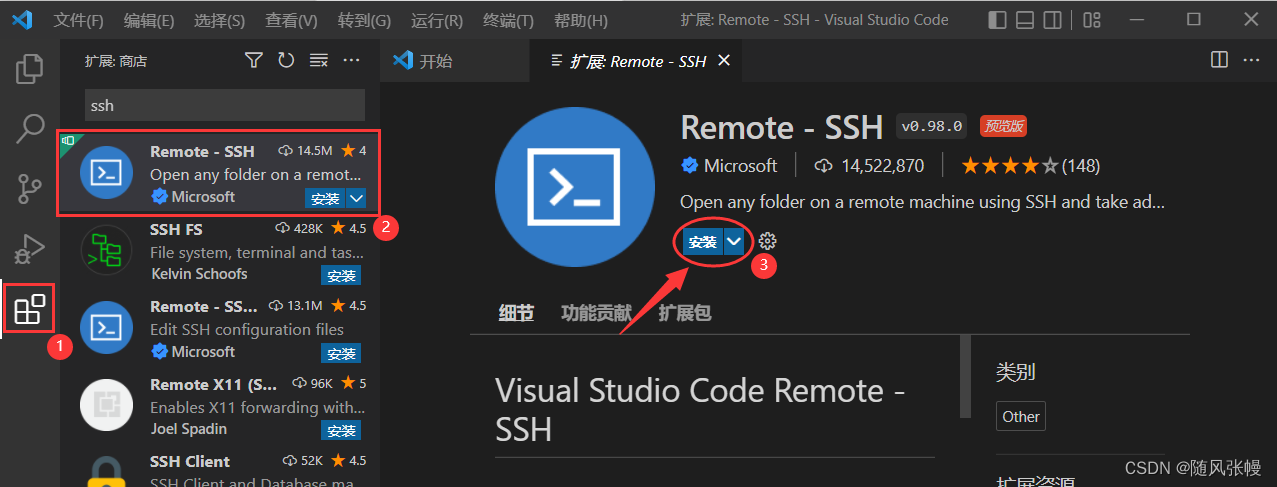The height and width of the screenshot is (487, 1277).
Task: Click Kelvin Schoofs publisher name
Action: tap(199, 273)
